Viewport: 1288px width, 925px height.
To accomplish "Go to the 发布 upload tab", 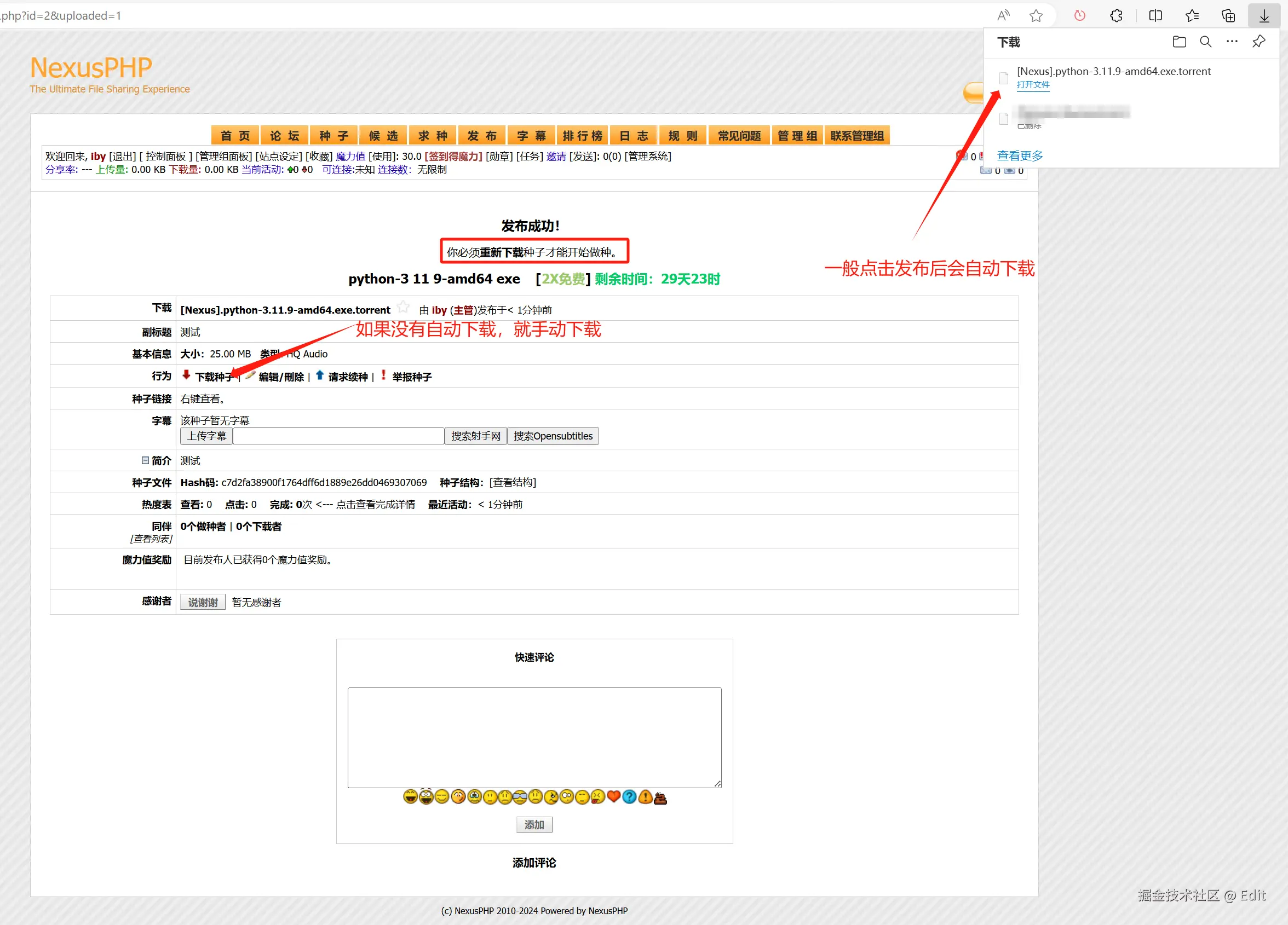I will [482, 136].
